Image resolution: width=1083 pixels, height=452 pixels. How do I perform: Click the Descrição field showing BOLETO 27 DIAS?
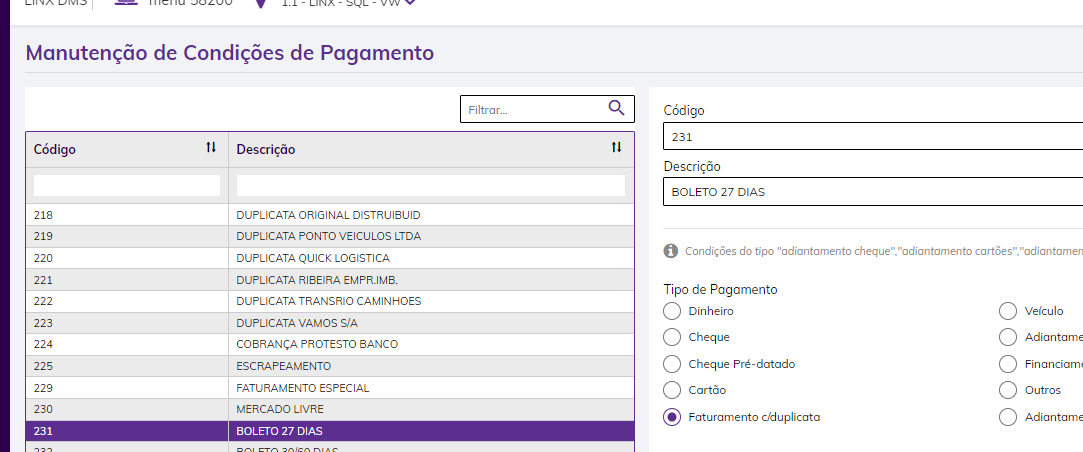[x=870, y=191]
